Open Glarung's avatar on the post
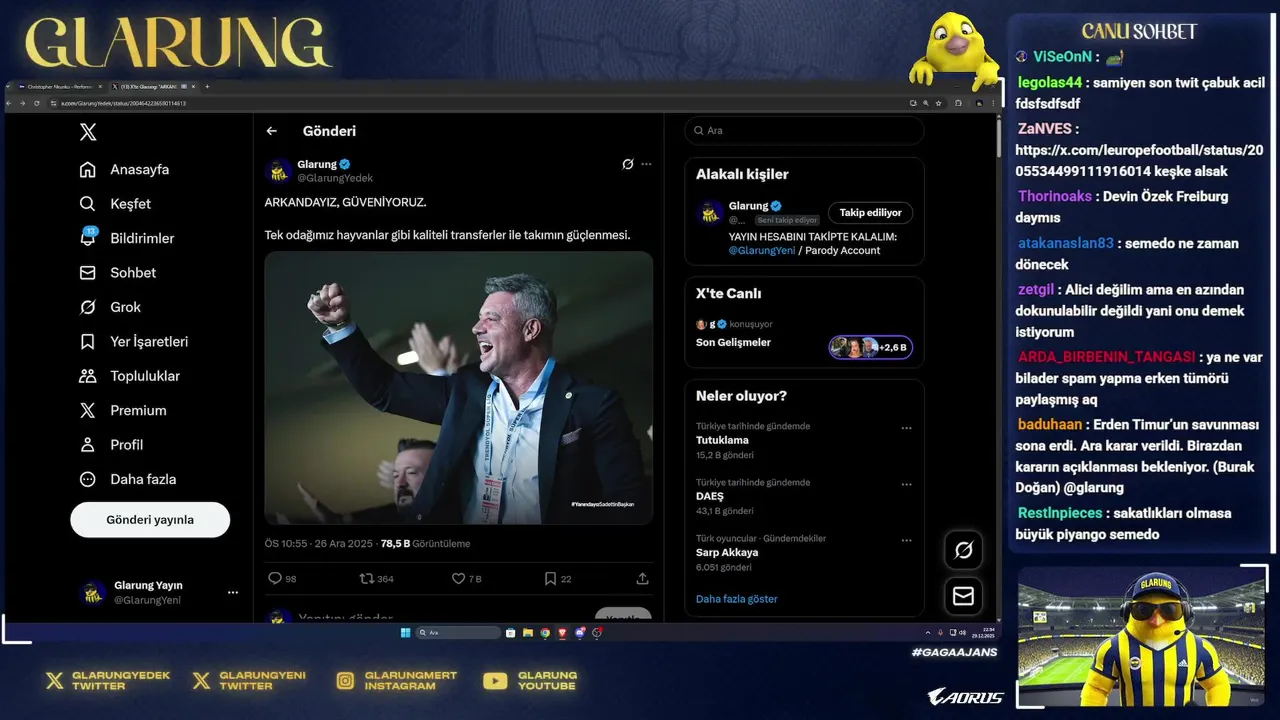 point(278,171)
